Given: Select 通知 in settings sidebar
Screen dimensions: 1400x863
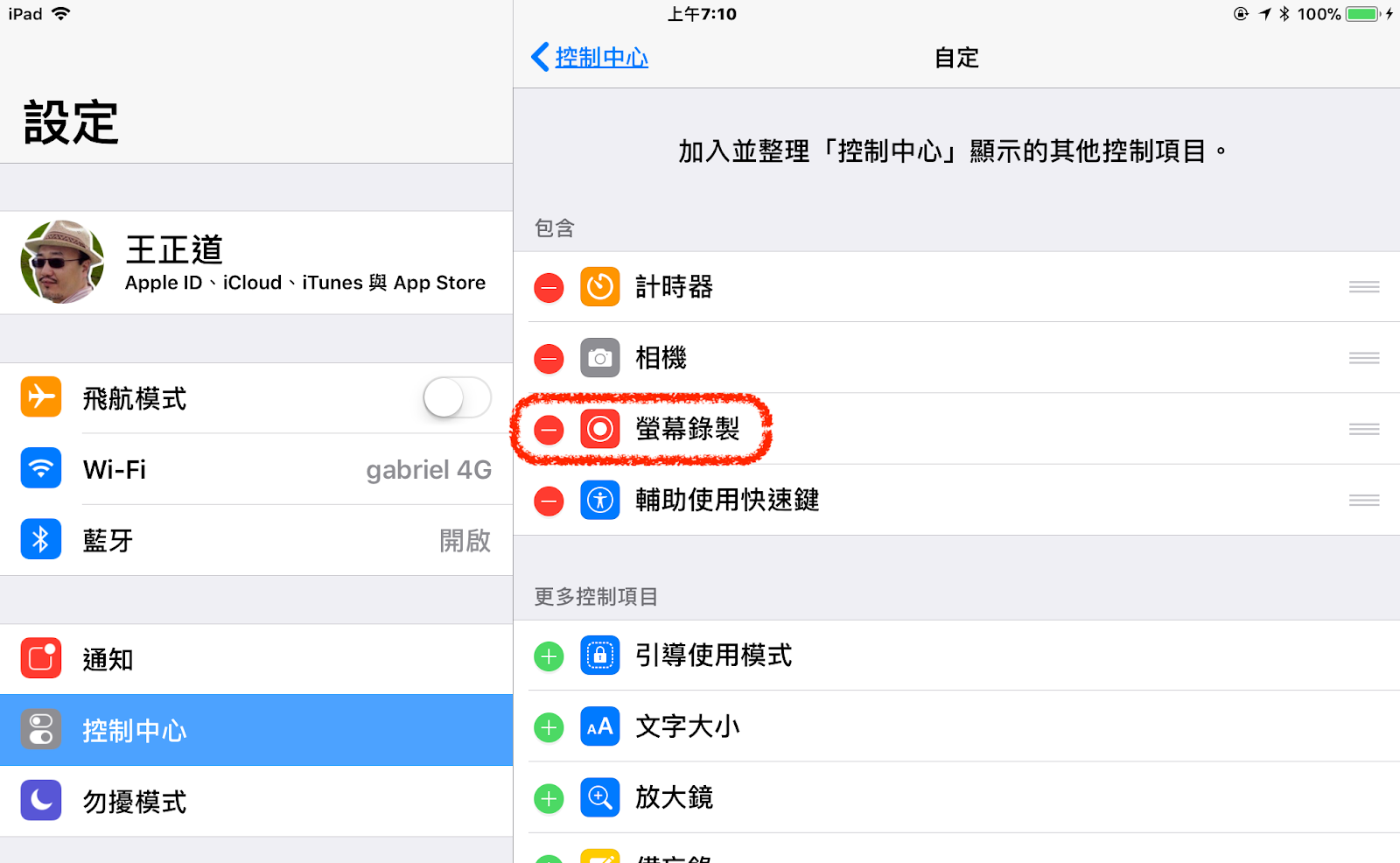Looking at the screenshot, I should click(x=256, y=659).
